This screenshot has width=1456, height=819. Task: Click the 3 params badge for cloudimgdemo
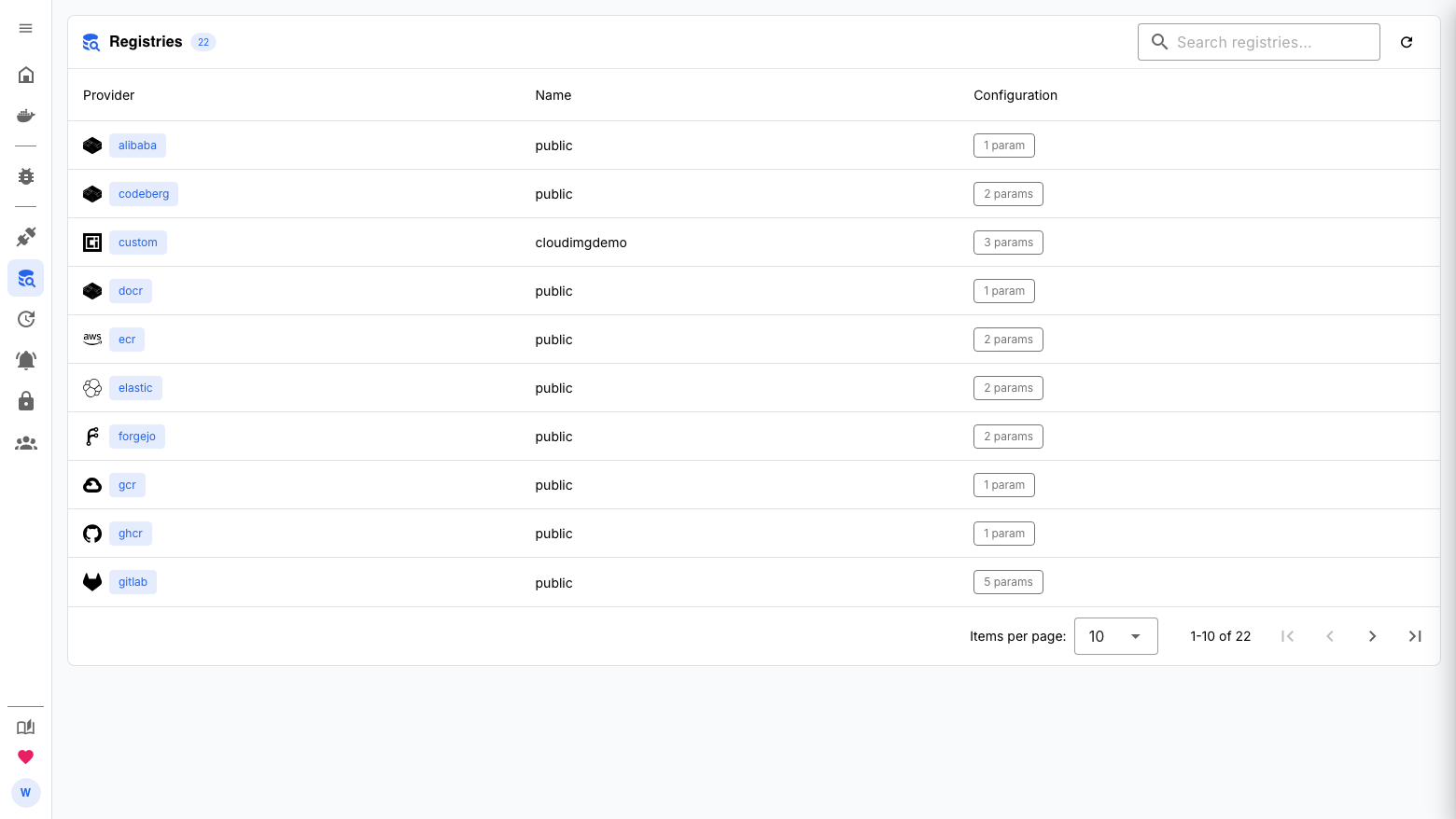[x=1008, y=243]
